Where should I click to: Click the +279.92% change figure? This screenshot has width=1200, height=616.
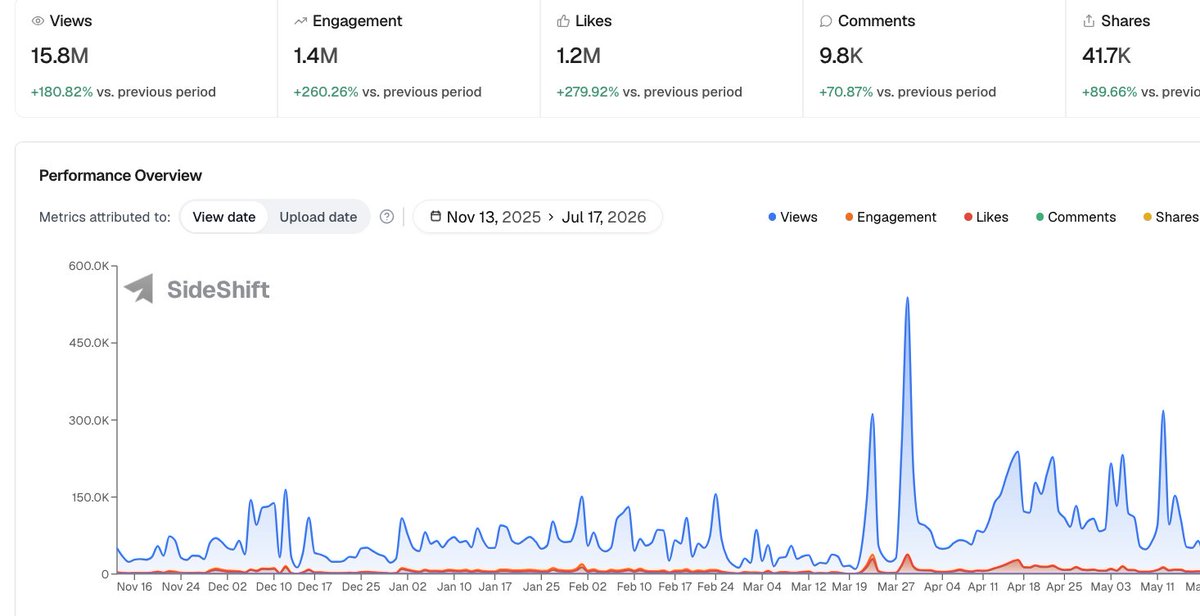click(588, 92)
